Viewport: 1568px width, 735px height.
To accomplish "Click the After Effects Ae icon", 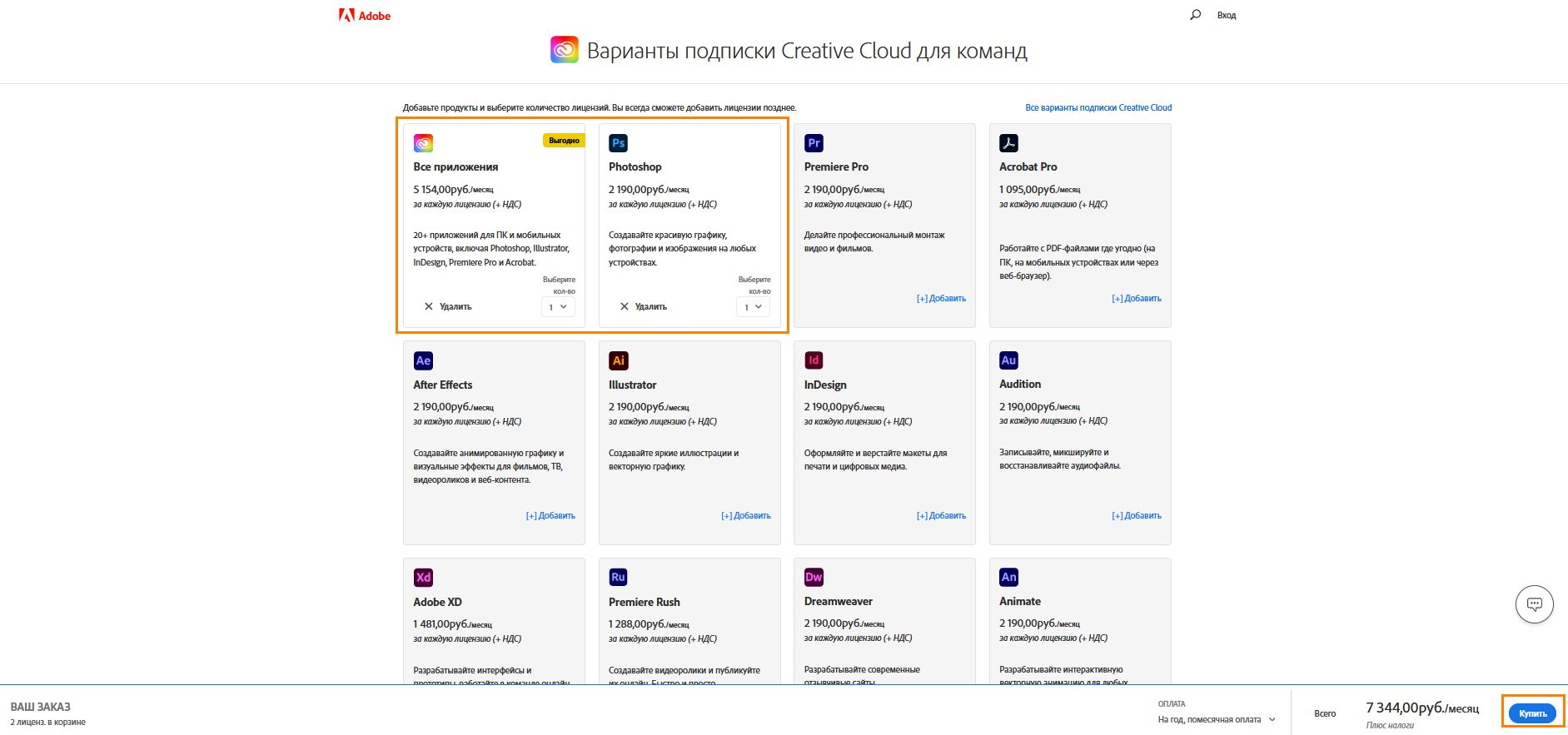I will click(x=423, y=360).
